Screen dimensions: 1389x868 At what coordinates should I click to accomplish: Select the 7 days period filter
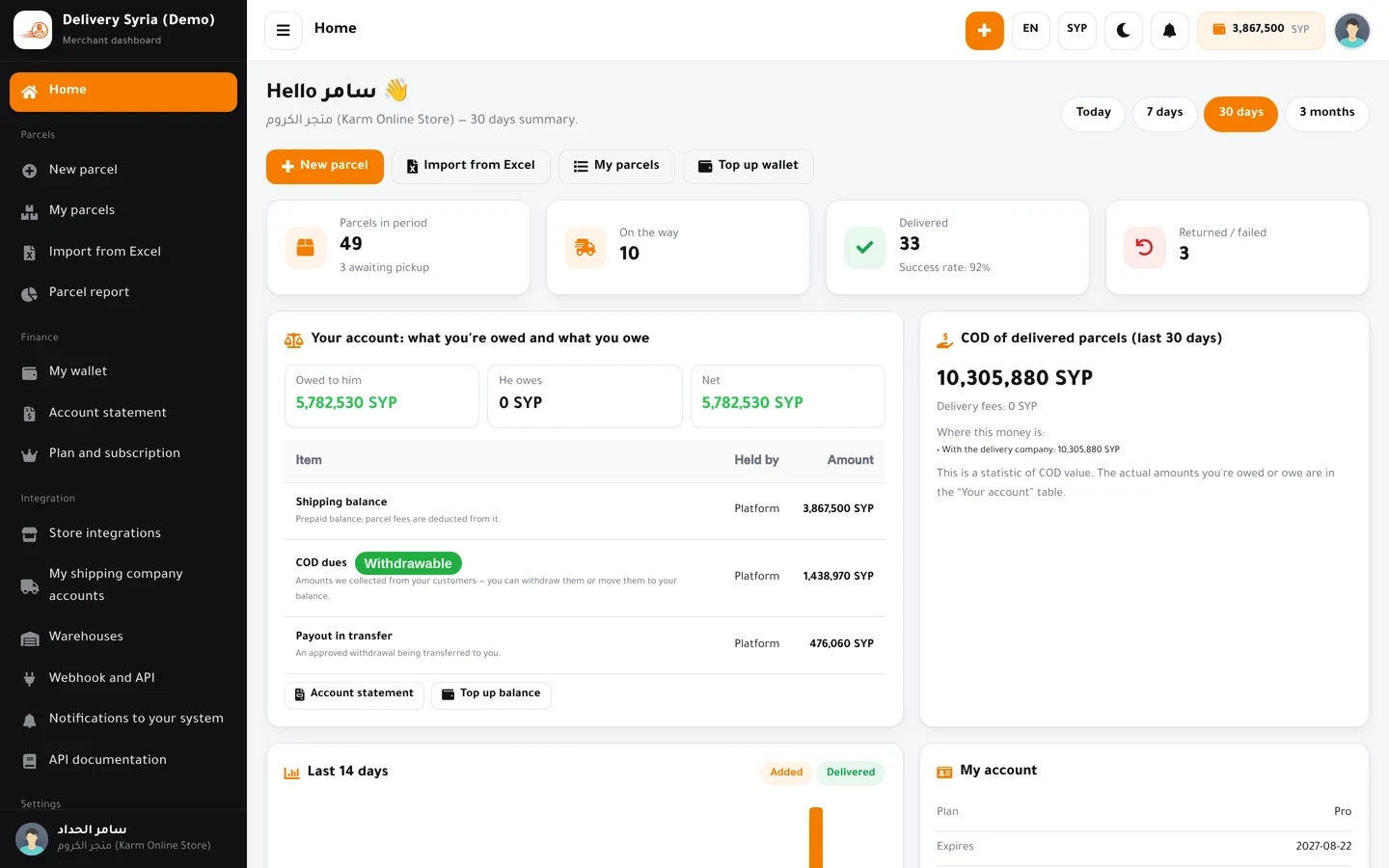coord(1165,113)
